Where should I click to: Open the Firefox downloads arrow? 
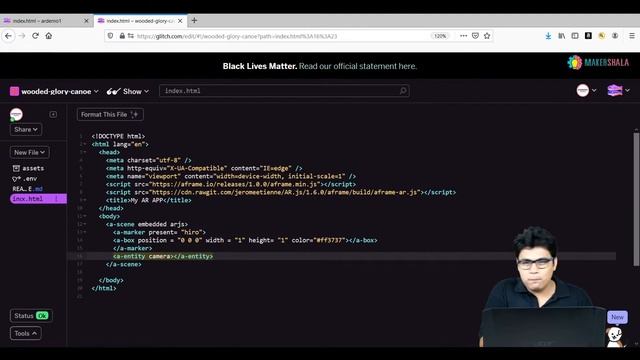coord(548,36)
